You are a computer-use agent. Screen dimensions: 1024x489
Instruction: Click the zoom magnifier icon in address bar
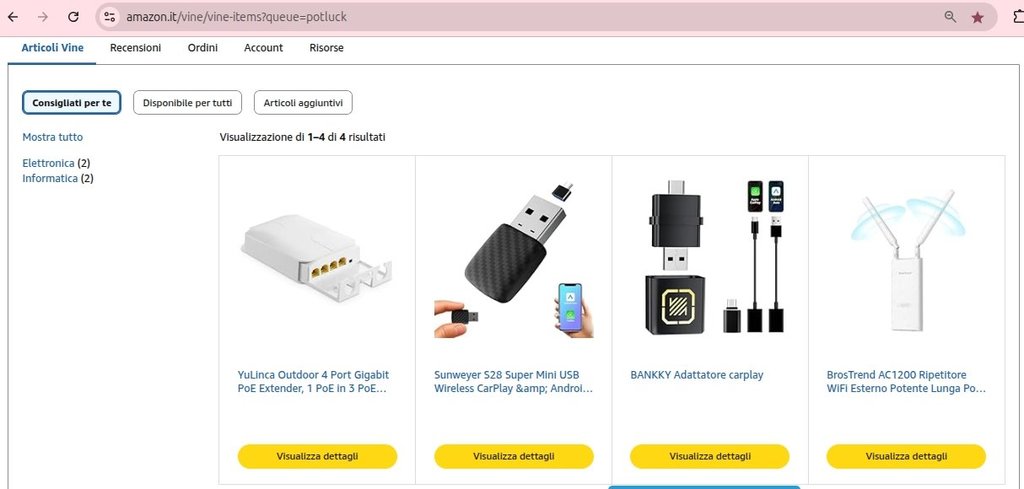click(950, 17)
